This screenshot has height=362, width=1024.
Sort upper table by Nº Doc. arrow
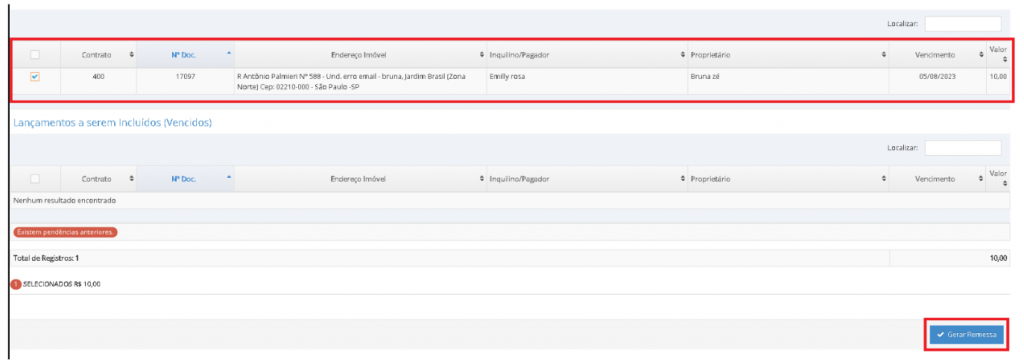[229, 53]
